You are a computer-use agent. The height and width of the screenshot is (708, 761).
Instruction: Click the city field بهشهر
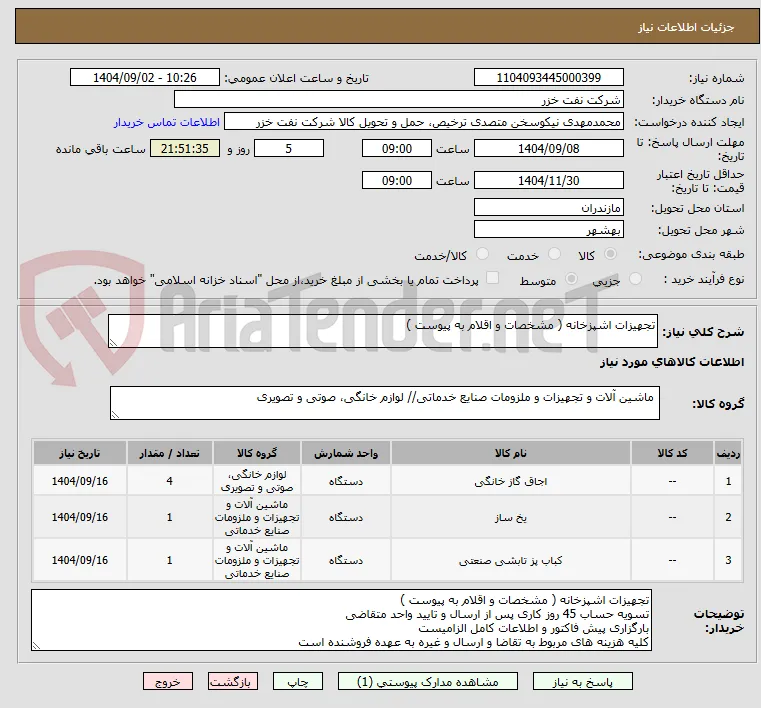click(x=548, y=230)
